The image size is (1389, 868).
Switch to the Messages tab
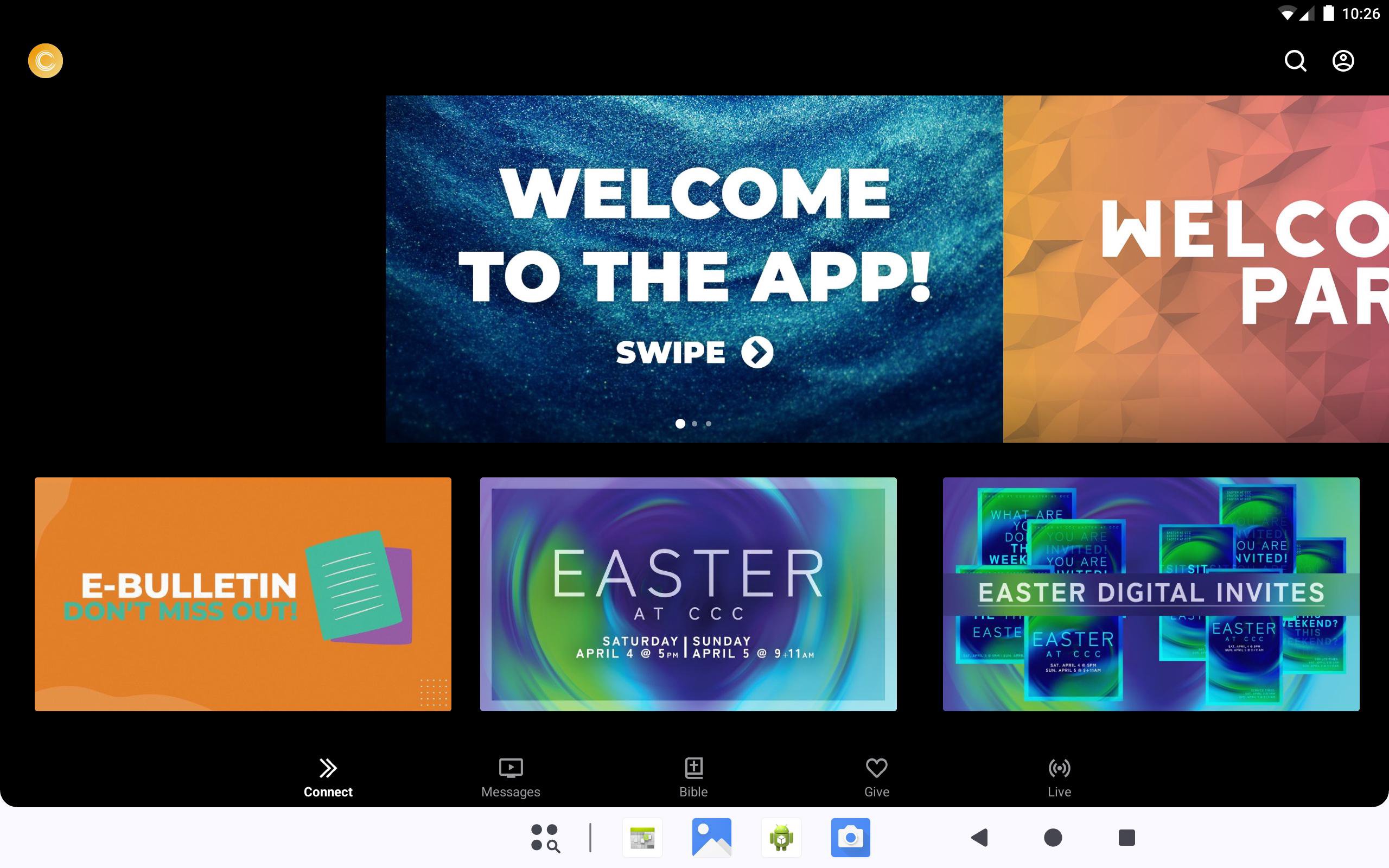point(510,777)
